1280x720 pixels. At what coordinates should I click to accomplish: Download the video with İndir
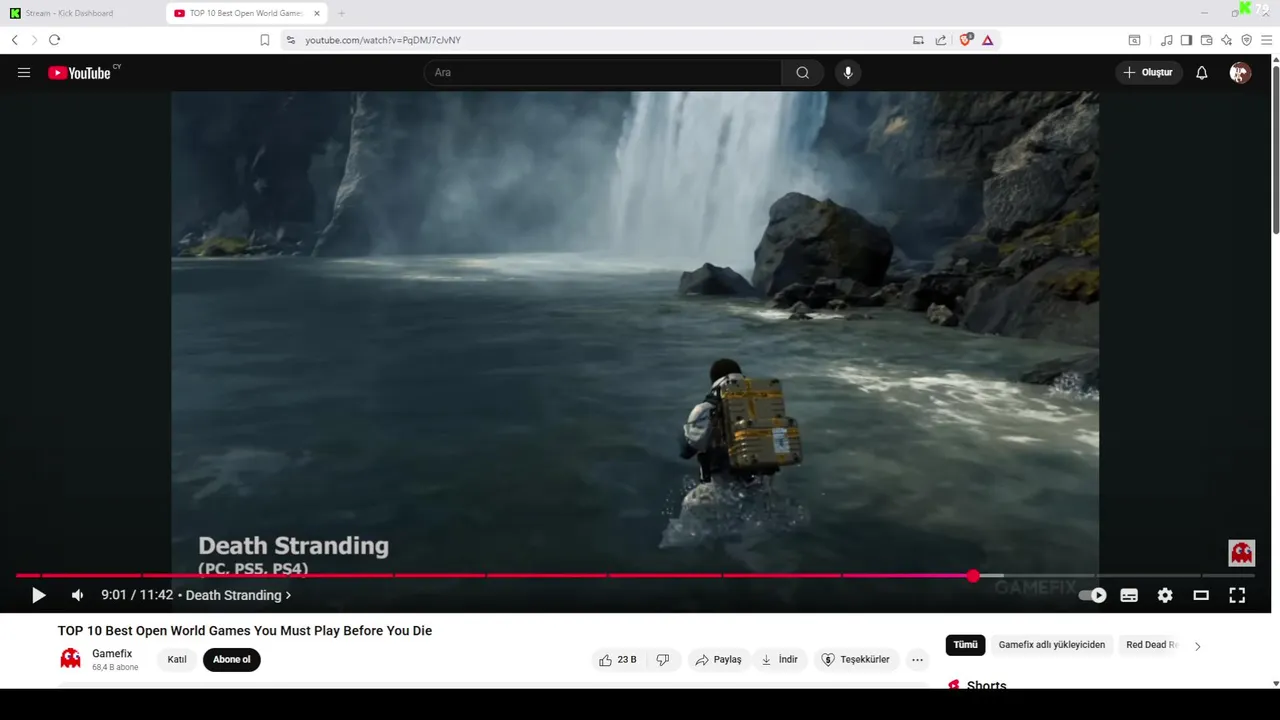(x=779, y=660)
